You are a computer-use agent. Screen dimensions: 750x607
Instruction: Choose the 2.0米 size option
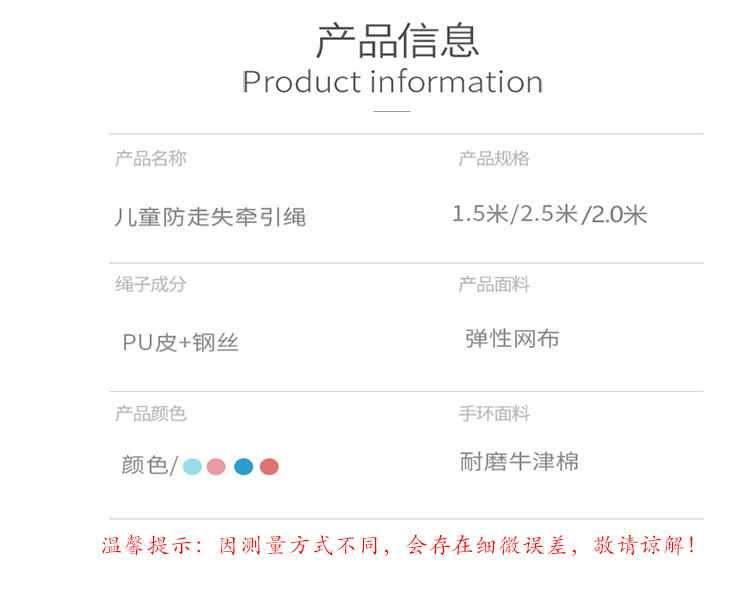[x=619, y=214]
